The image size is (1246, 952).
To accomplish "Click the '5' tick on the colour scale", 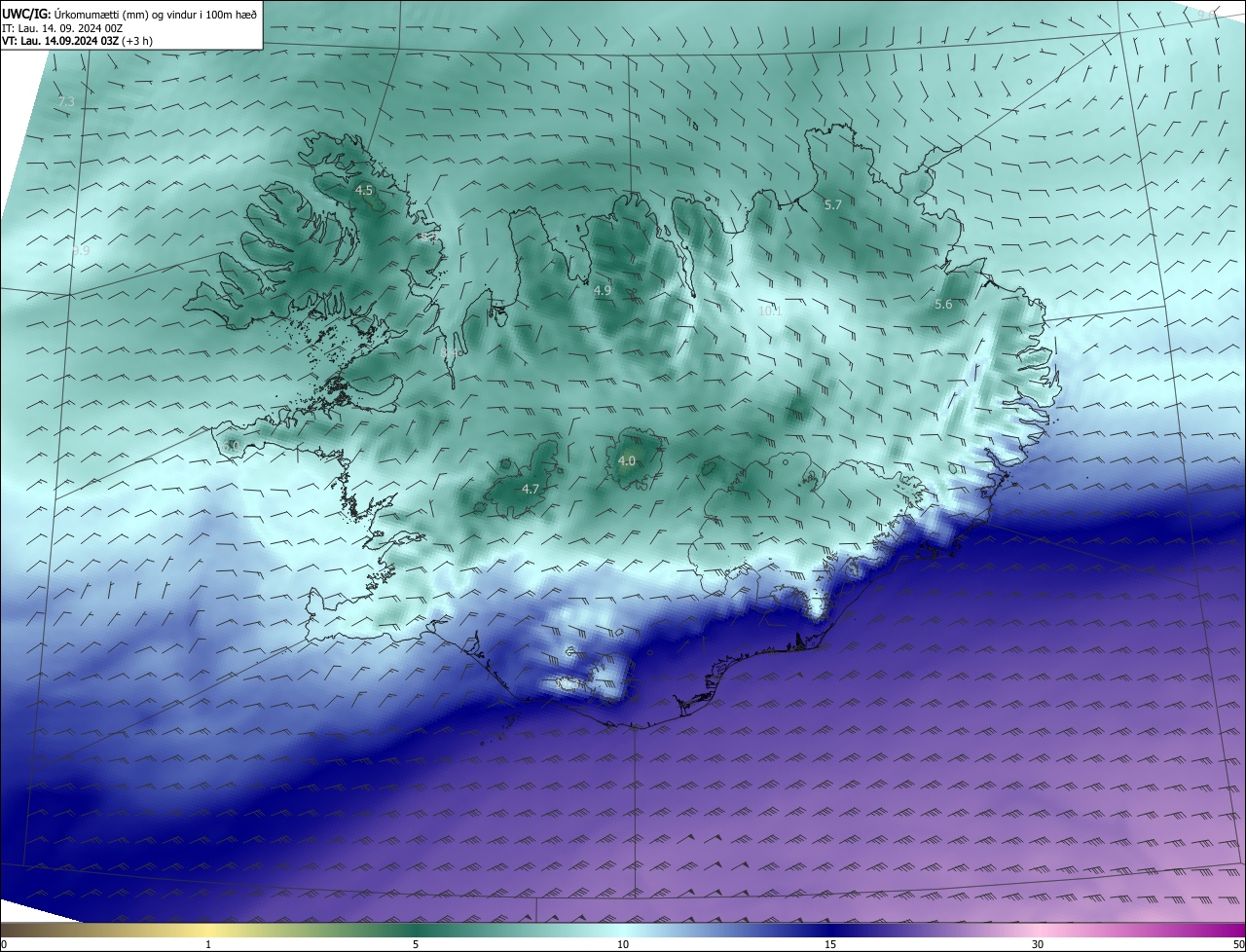I will [x=416, y=944].
